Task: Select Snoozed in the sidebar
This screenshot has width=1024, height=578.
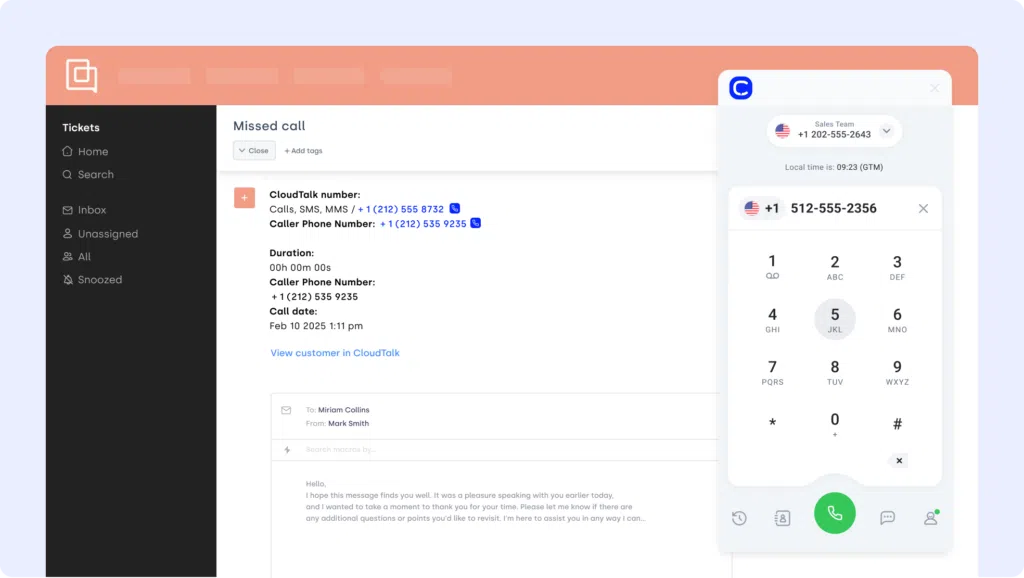Action: (99, 280)
